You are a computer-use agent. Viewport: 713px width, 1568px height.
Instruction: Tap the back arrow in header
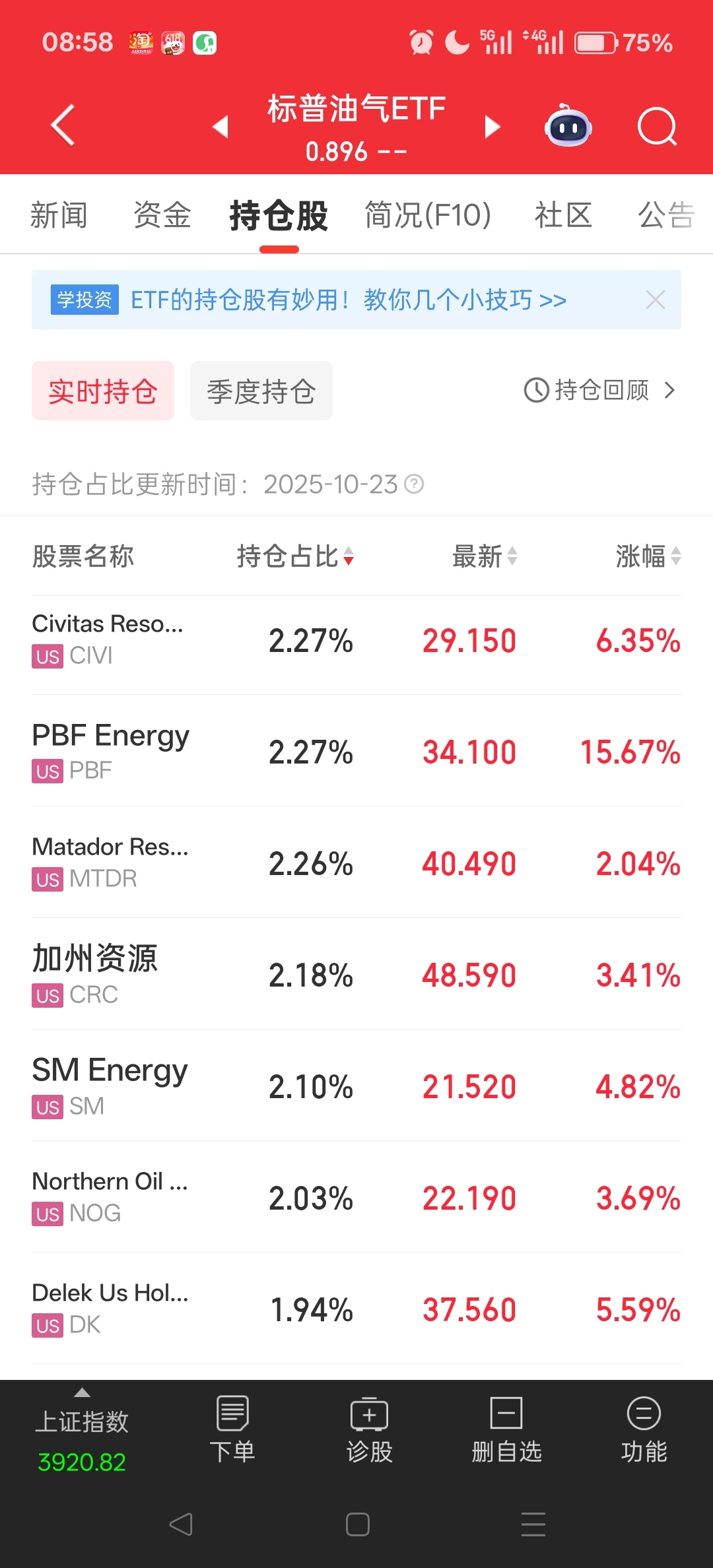63,125
